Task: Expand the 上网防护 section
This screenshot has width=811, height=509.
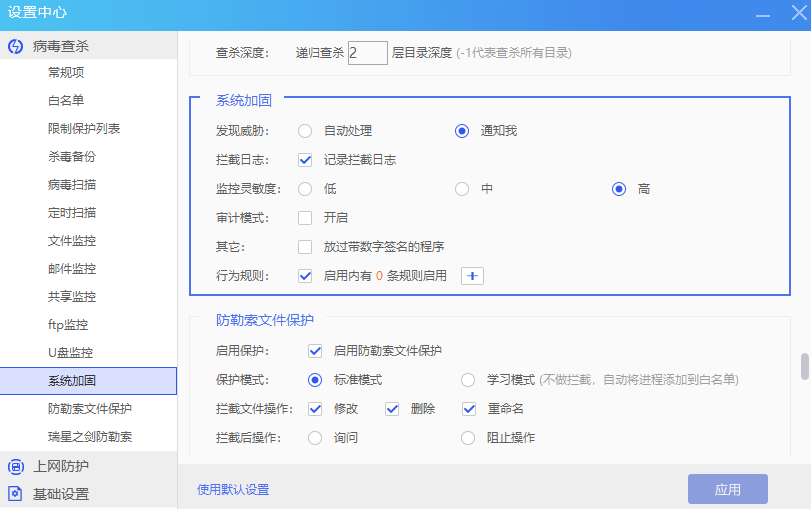Action: click(61, 466)
